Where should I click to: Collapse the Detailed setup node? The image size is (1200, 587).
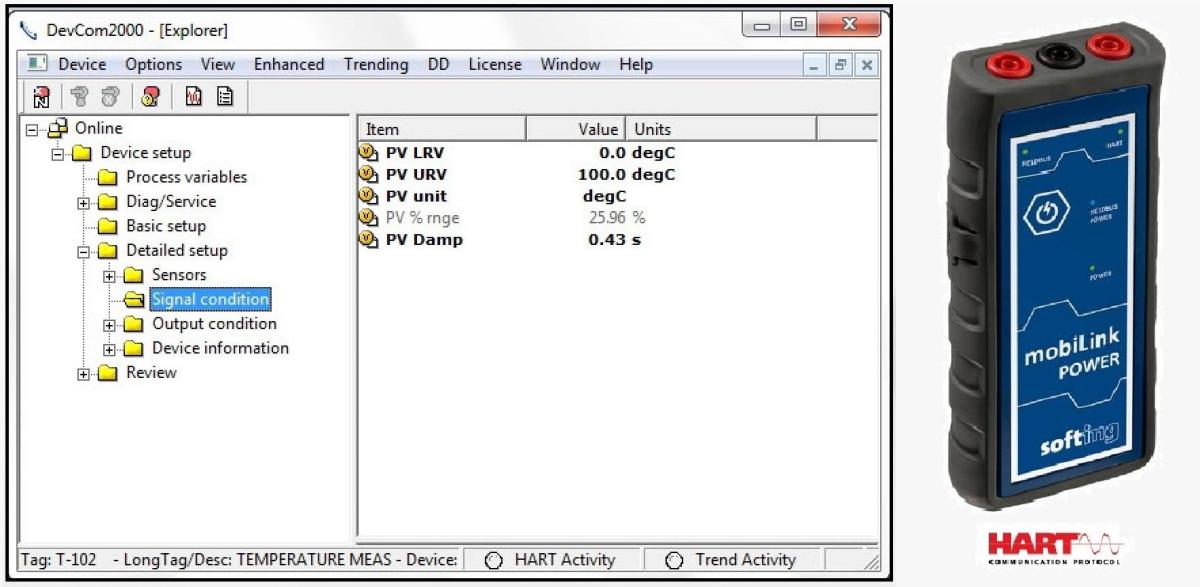pos(85,251)
